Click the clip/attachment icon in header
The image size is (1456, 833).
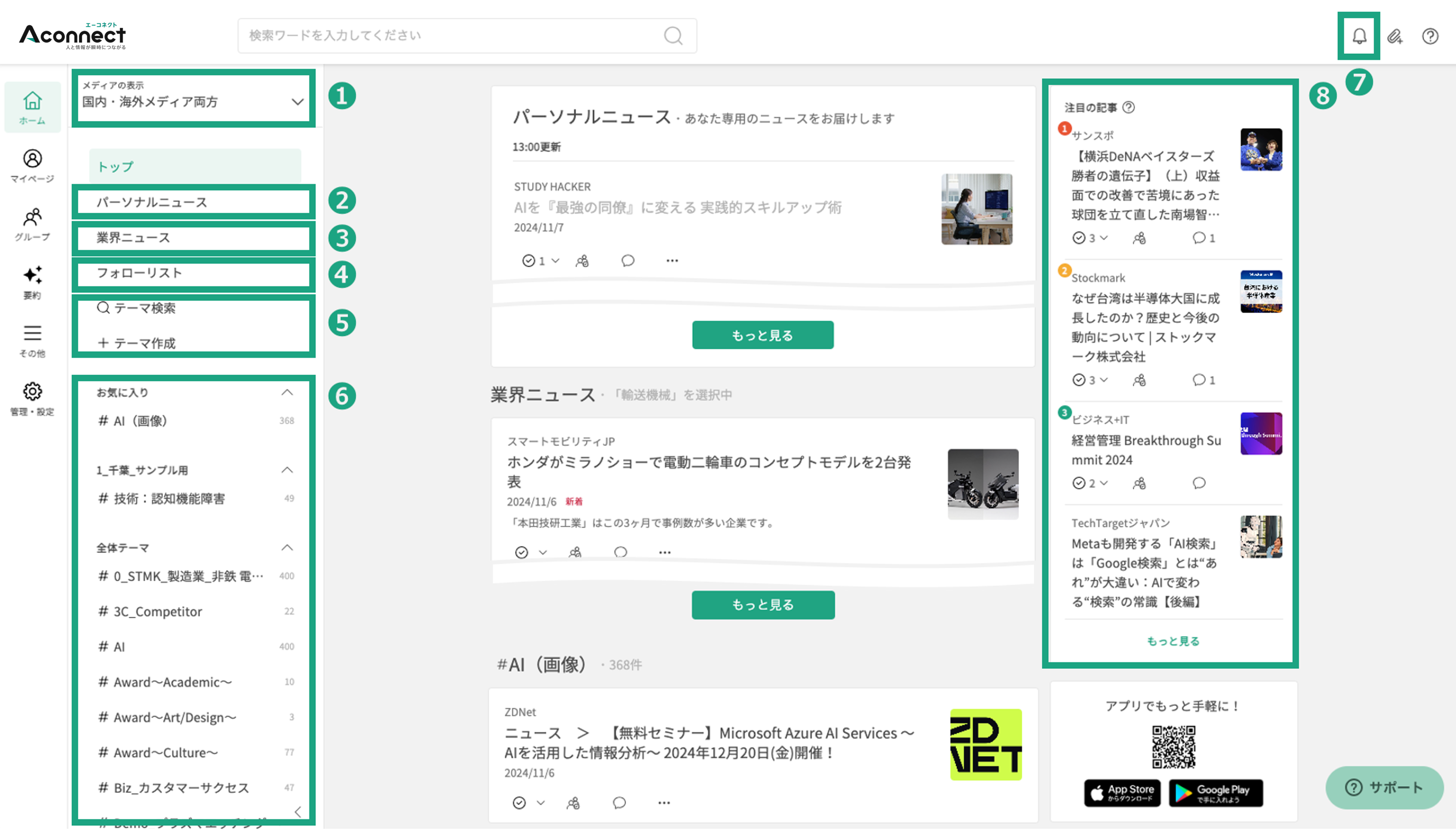[1395, 36]
